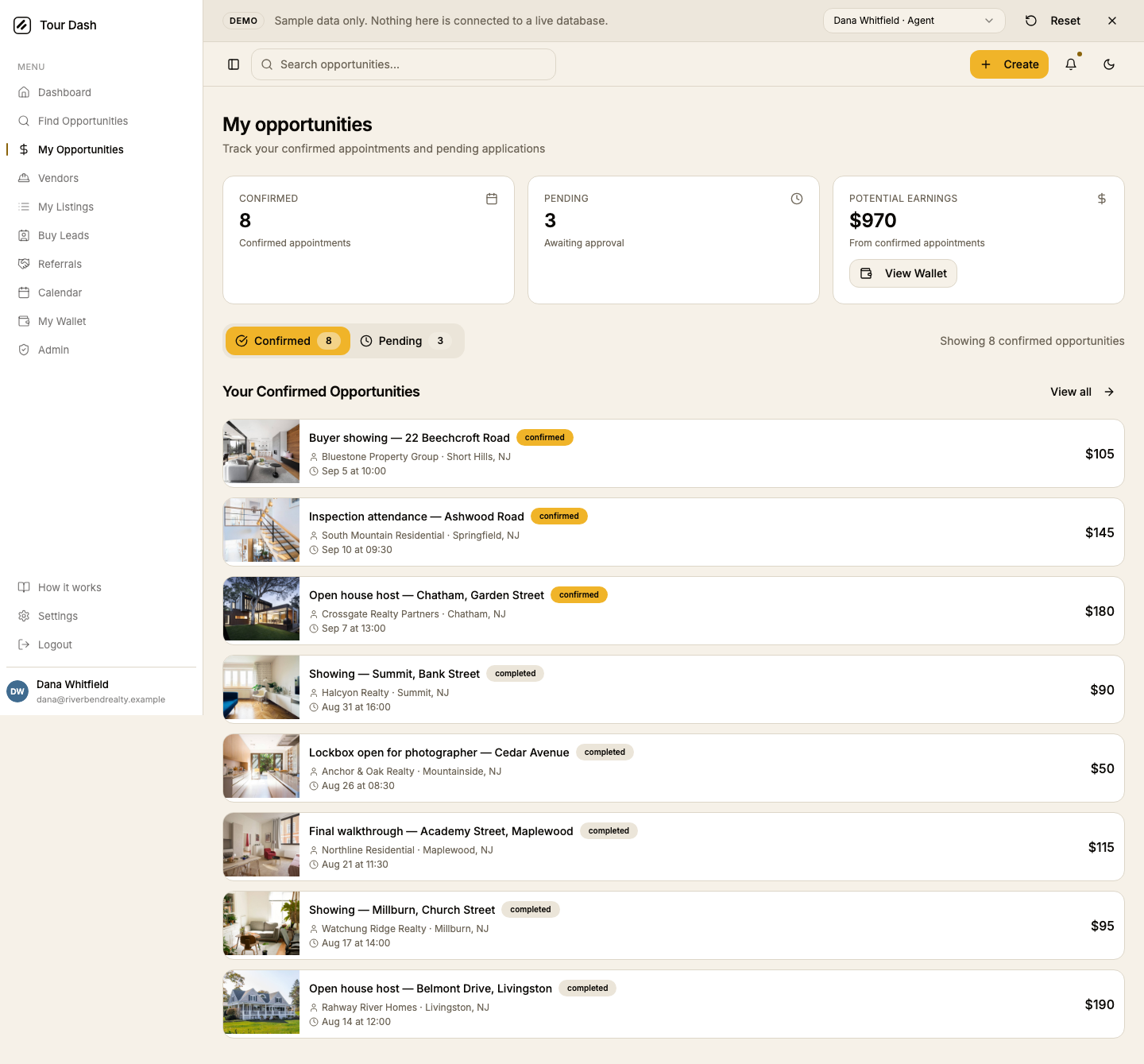The height and width of the screenshot is (1064, 1144).
Task: Open Lockbox open for photographer Cedar Avenue
Action: click(673, 768)
